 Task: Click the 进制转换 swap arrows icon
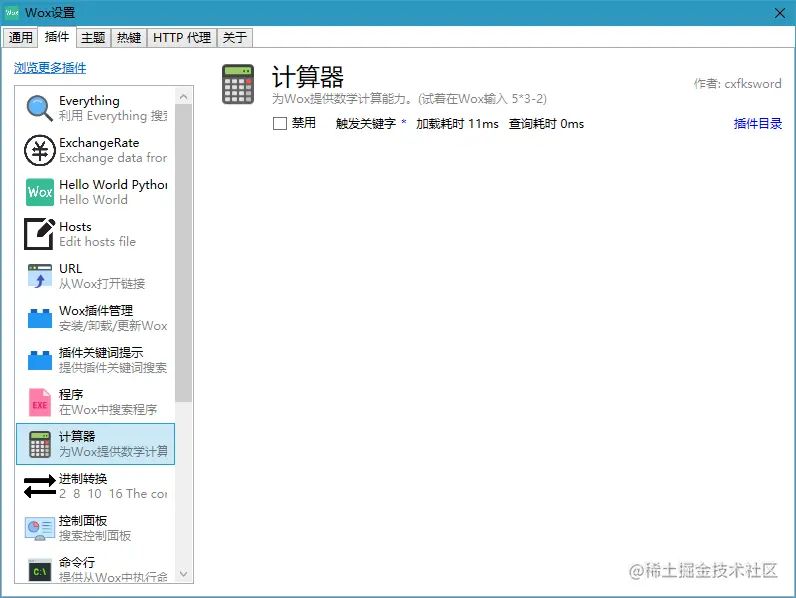click(x=40, y=486)
